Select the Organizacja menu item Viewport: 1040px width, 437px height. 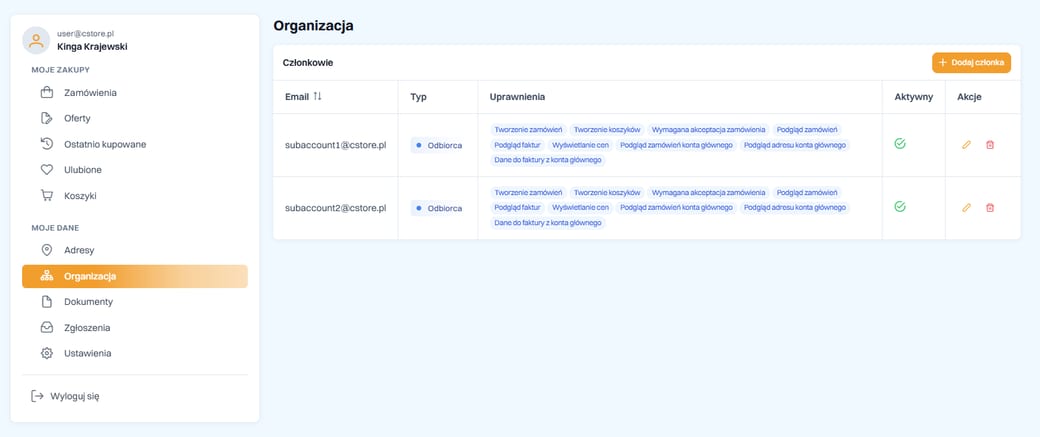135,277
